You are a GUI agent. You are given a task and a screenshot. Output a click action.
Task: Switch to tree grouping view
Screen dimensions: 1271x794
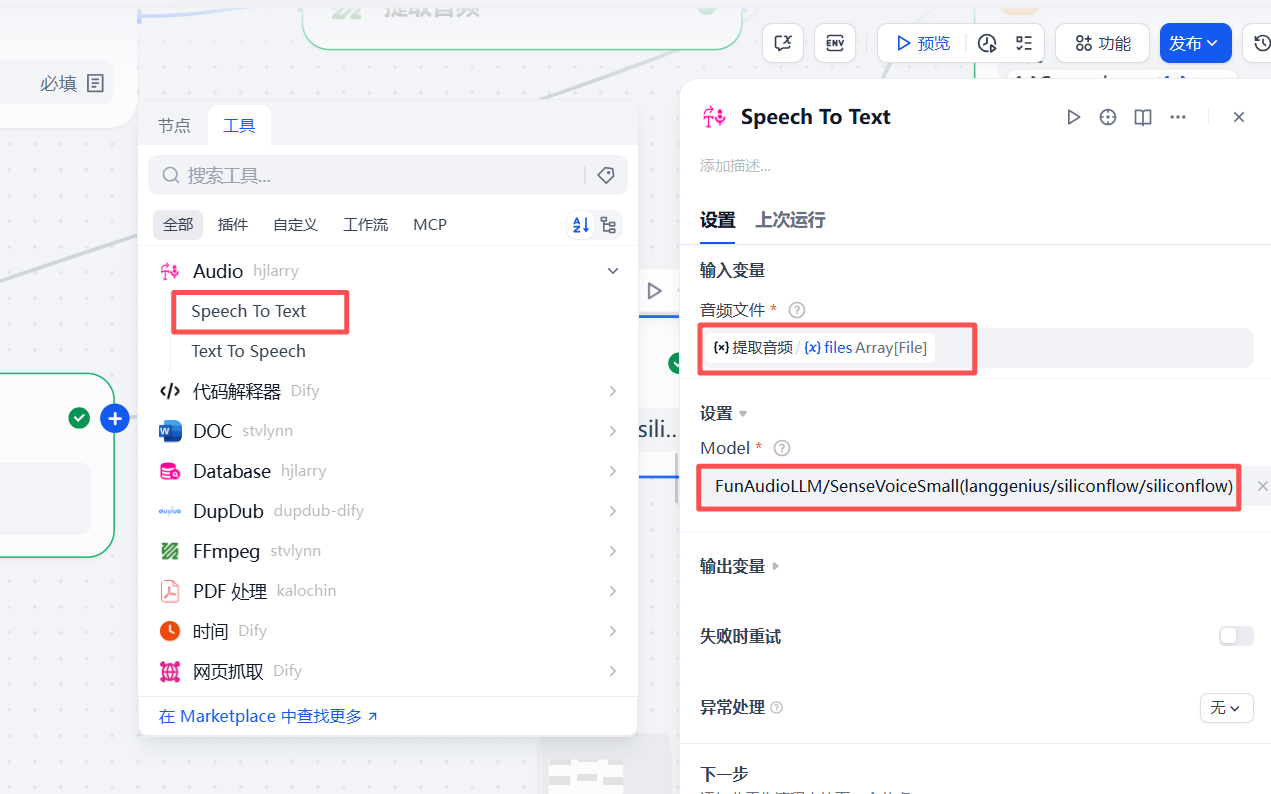click(609, 225)
